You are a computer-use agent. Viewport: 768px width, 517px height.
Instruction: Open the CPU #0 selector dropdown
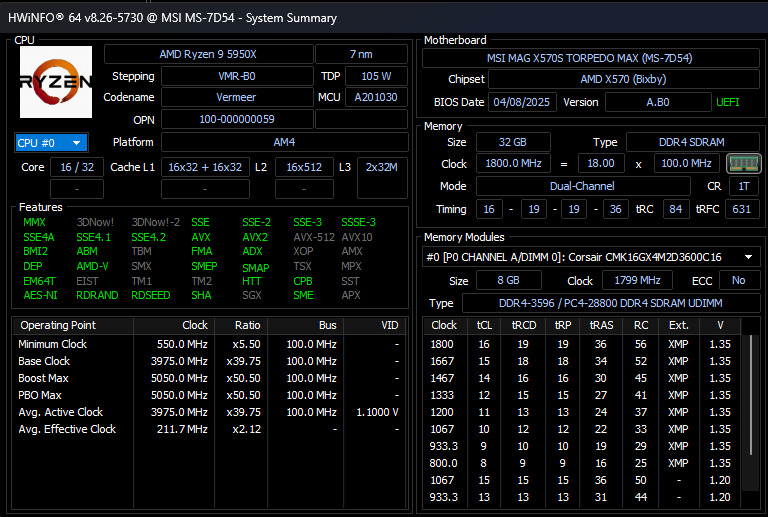click(51, 143)
